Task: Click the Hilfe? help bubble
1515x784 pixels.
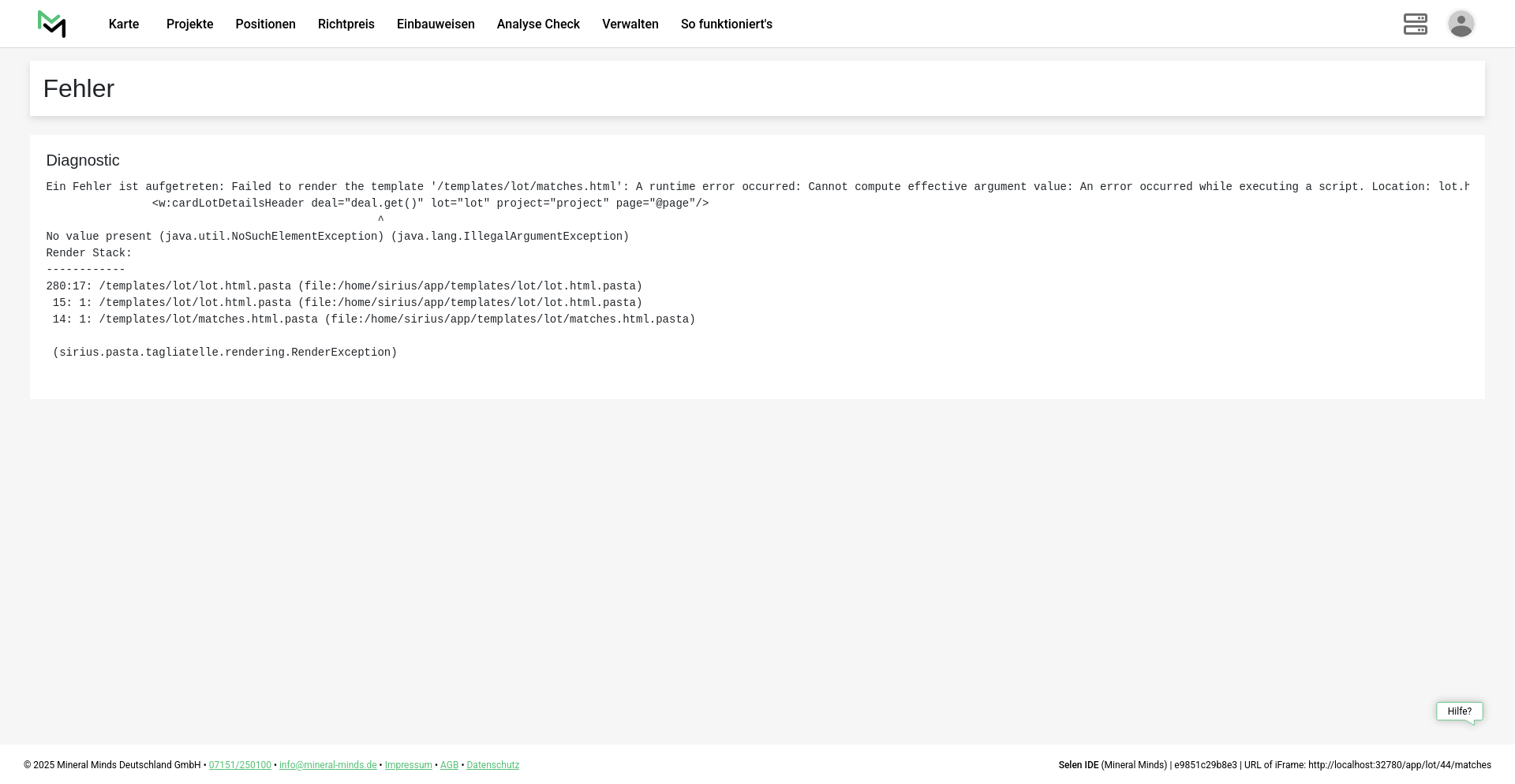Action: [1459, 711]
